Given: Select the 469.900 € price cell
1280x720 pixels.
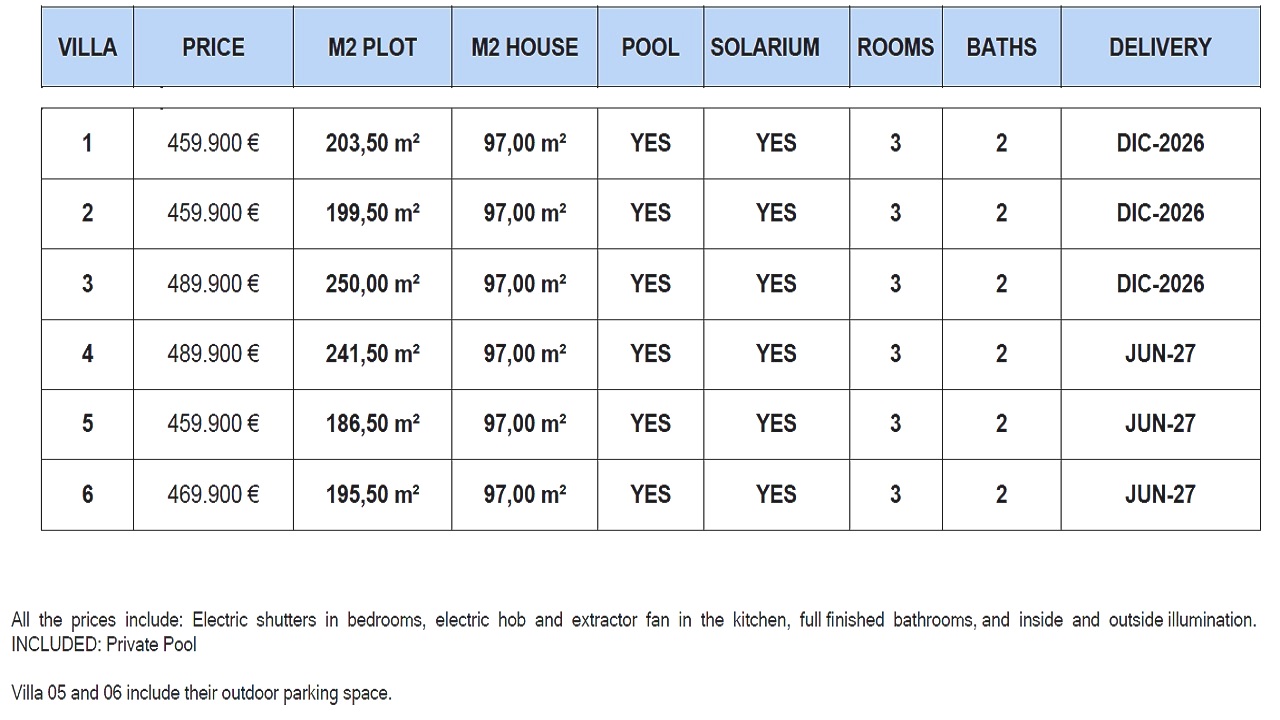Looking at the screenshot, I should coord(213,494).
